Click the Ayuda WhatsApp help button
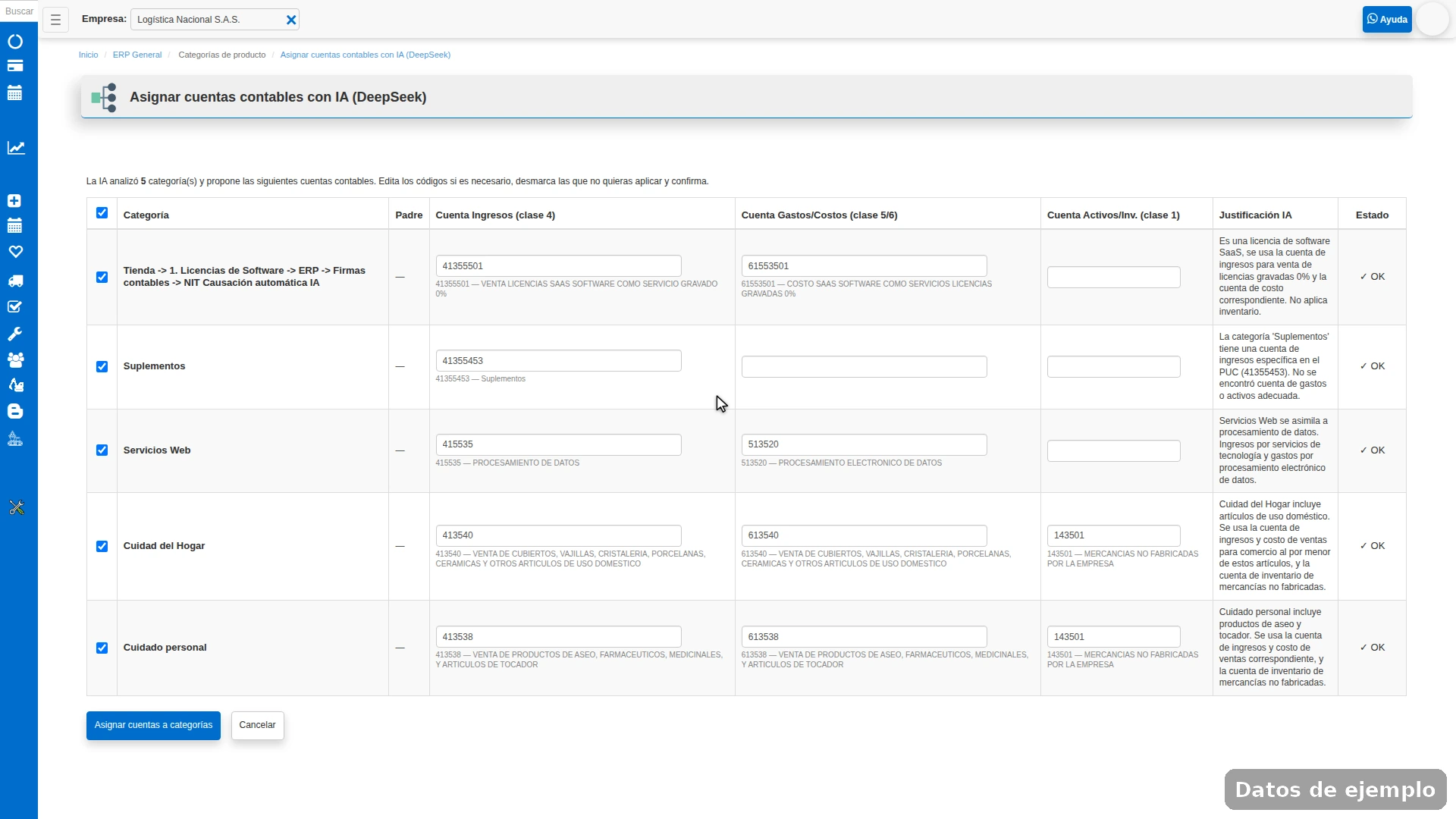Viewport: 1456px width, 819px height. coord(1387,20)
